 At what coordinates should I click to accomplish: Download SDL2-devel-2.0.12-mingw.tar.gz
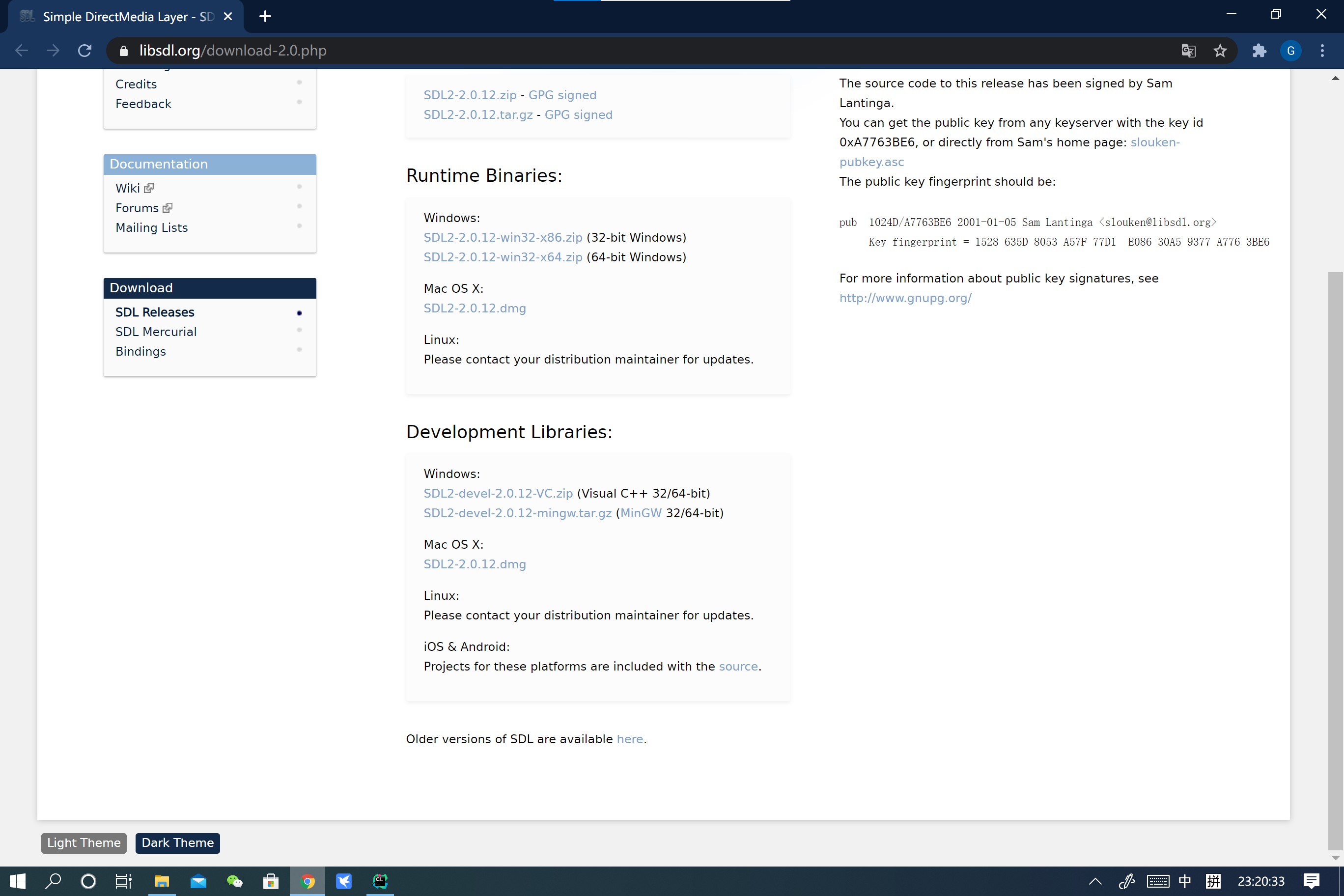518,513
